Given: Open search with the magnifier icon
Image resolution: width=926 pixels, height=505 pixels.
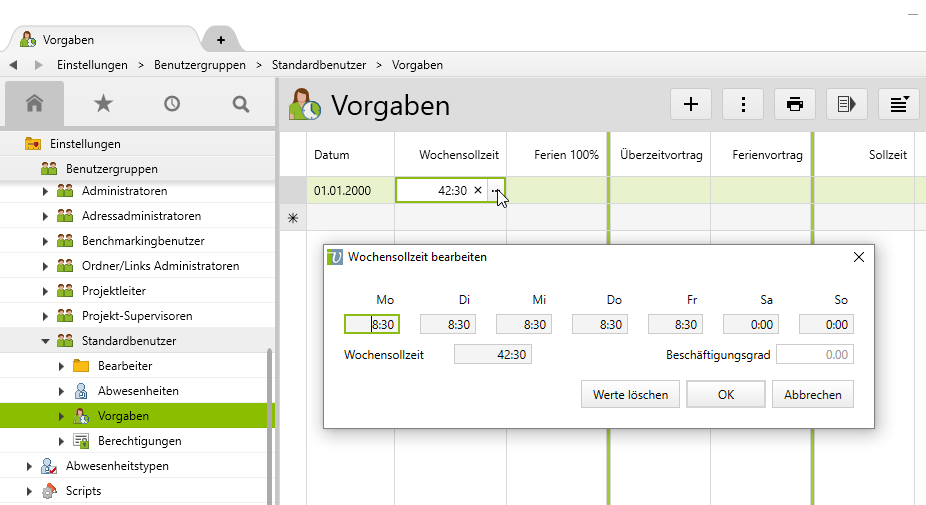Looking at the screenshot, I should coord(240,103).
